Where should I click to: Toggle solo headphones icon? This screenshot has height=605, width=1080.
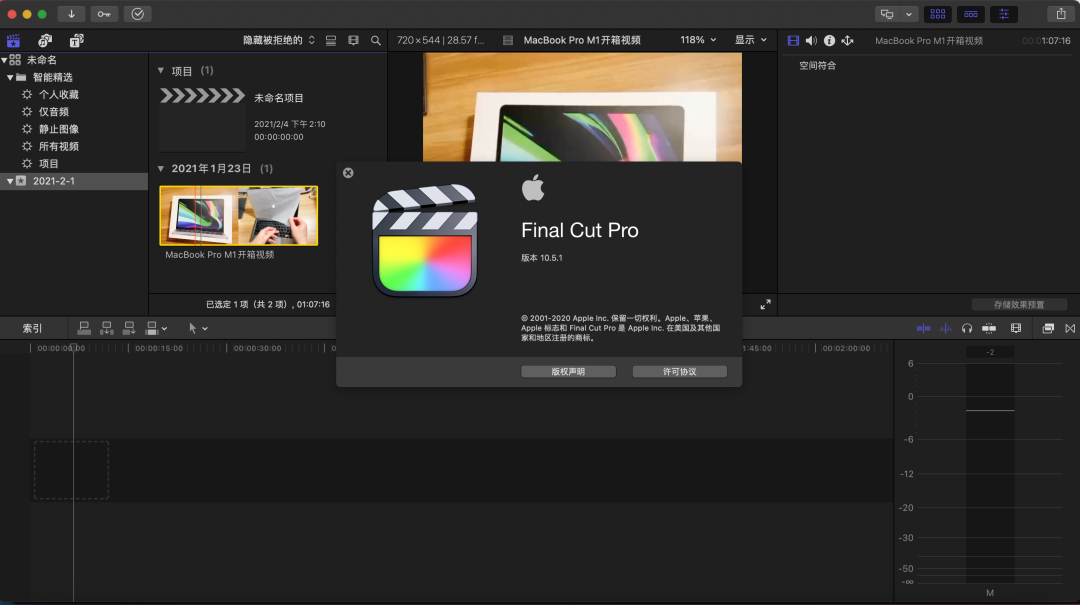(x=967, y=329)
